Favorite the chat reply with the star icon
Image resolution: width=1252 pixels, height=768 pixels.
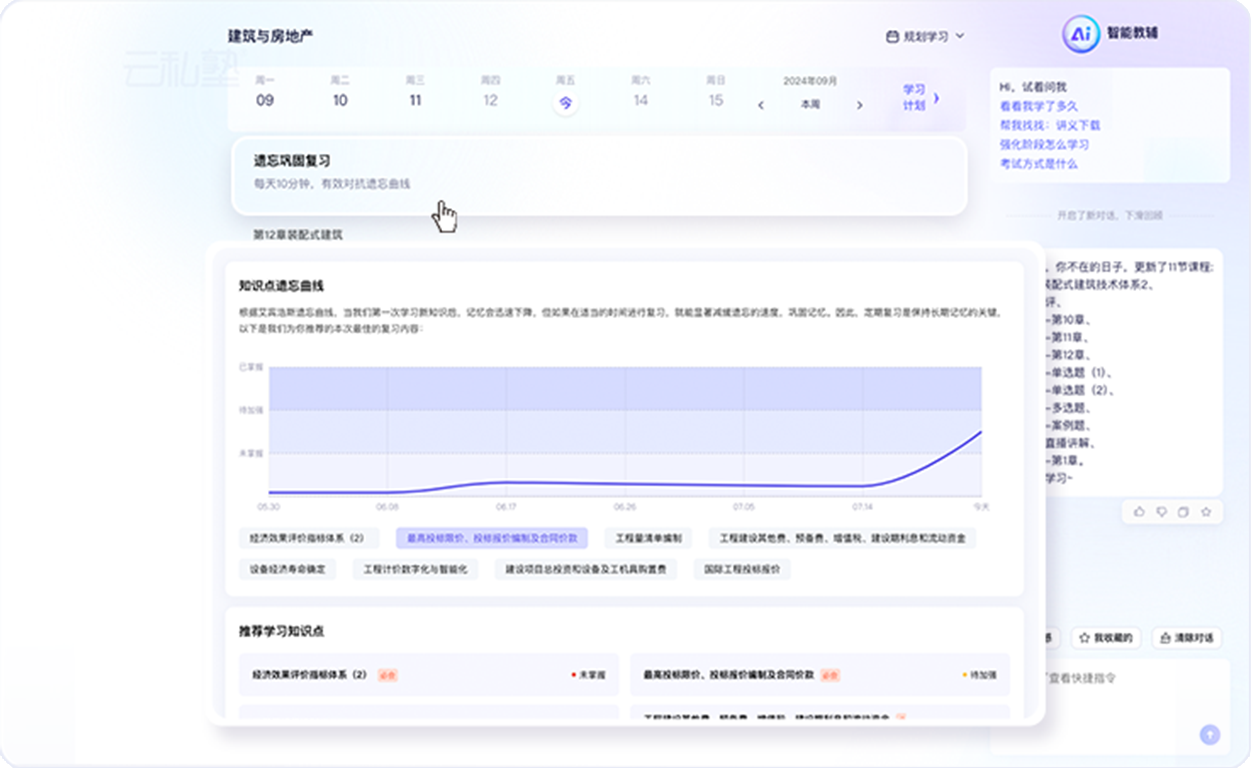tap(1206, 512)
